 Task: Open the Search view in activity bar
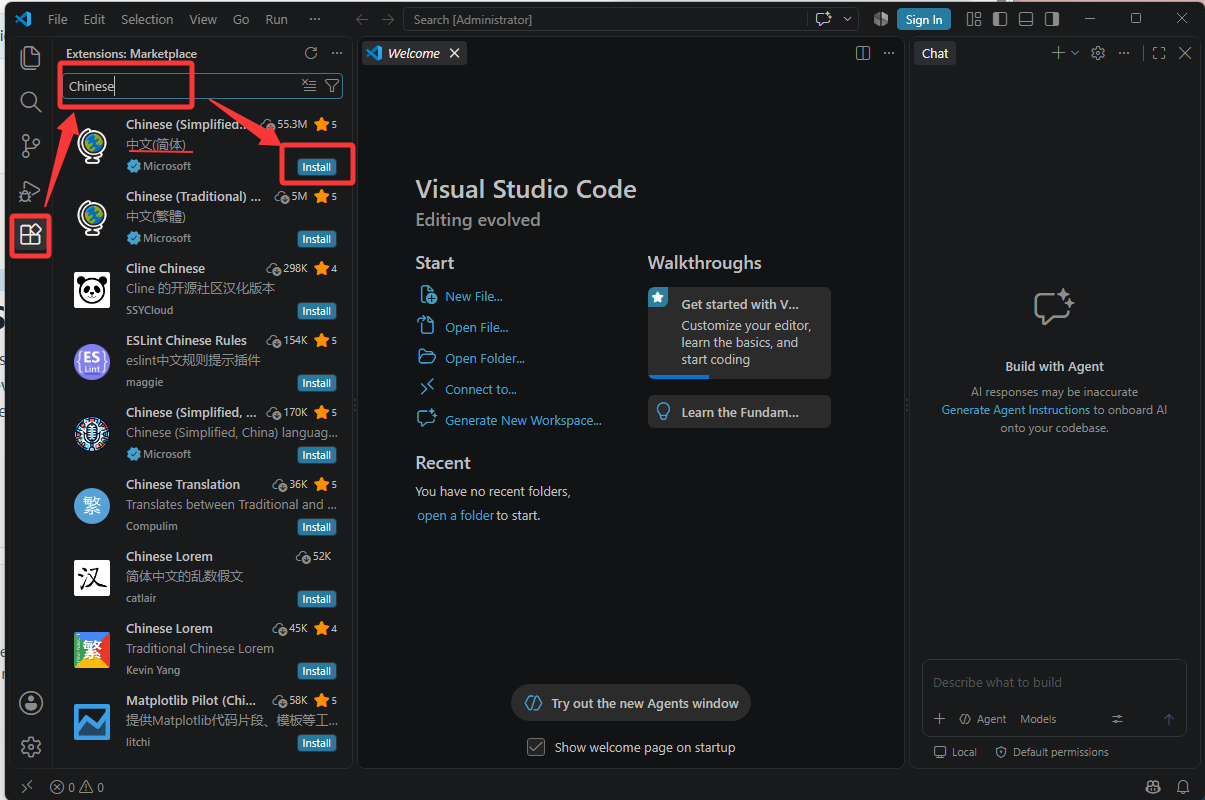(x=30, y=101)
